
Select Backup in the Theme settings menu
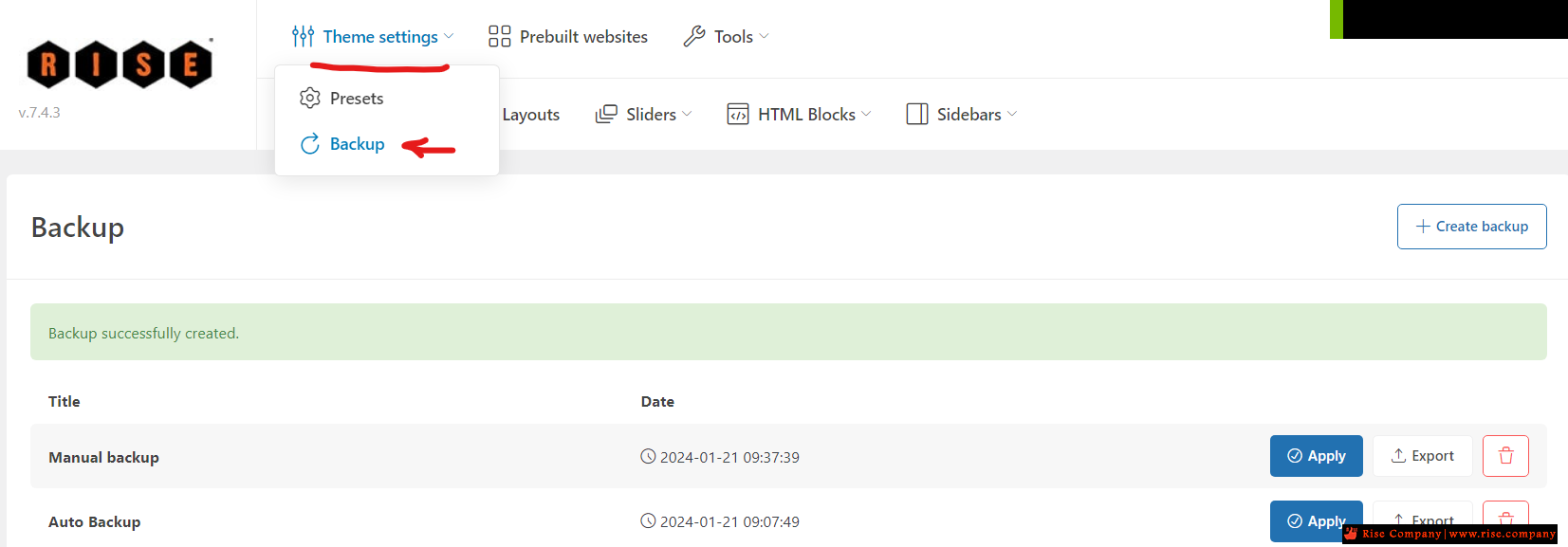(357, 144)
